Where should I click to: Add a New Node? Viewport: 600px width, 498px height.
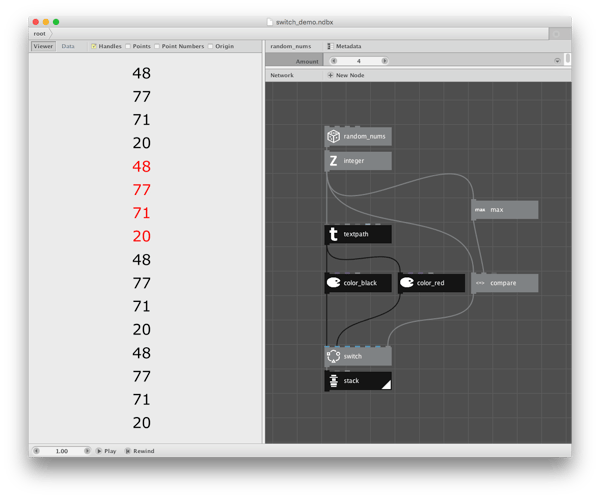pos(346,75)
